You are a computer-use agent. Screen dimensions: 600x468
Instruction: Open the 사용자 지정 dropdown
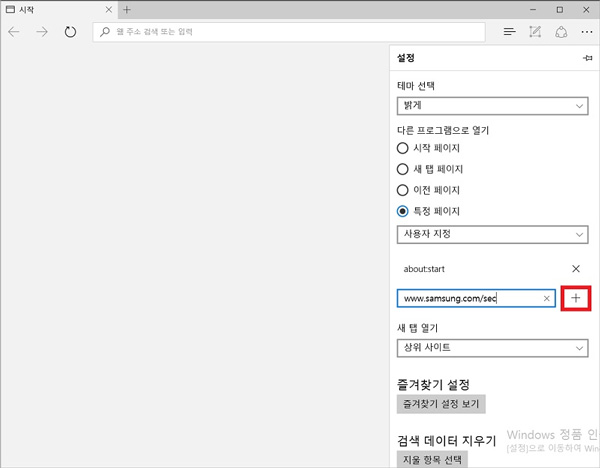[x=492, y=234]
